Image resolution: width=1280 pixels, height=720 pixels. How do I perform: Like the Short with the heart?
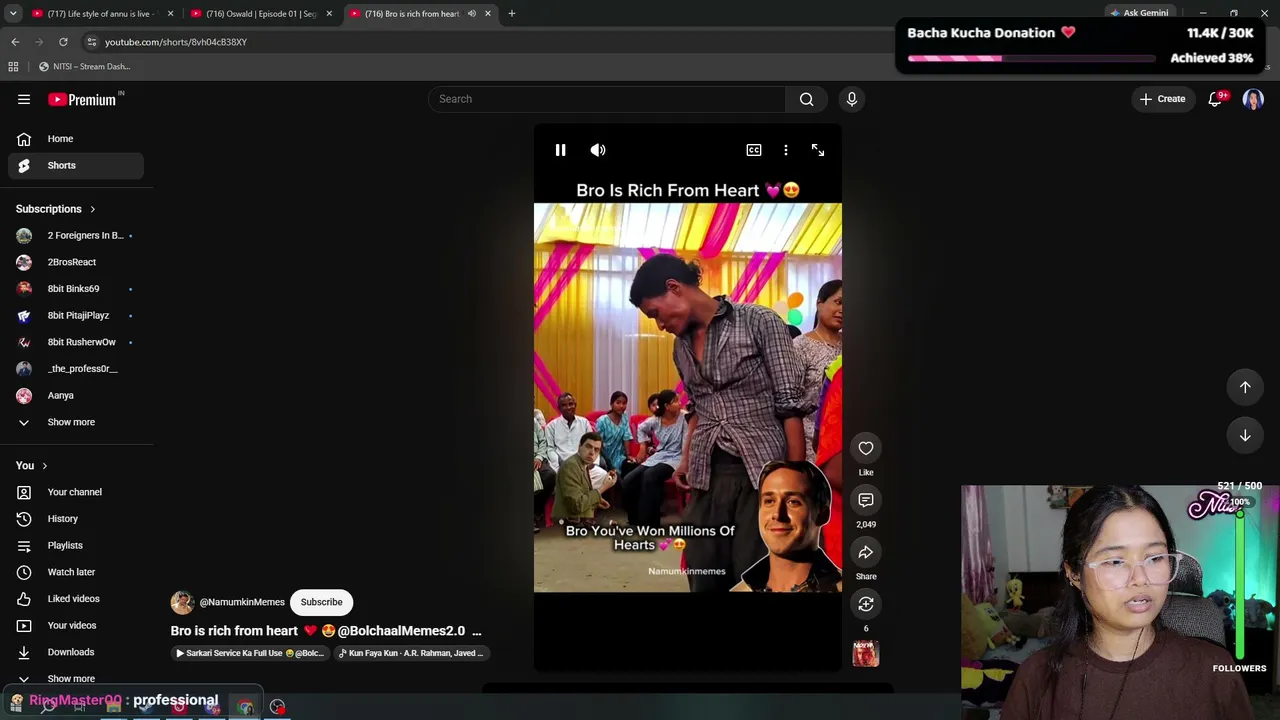click(x=866, y=448)
